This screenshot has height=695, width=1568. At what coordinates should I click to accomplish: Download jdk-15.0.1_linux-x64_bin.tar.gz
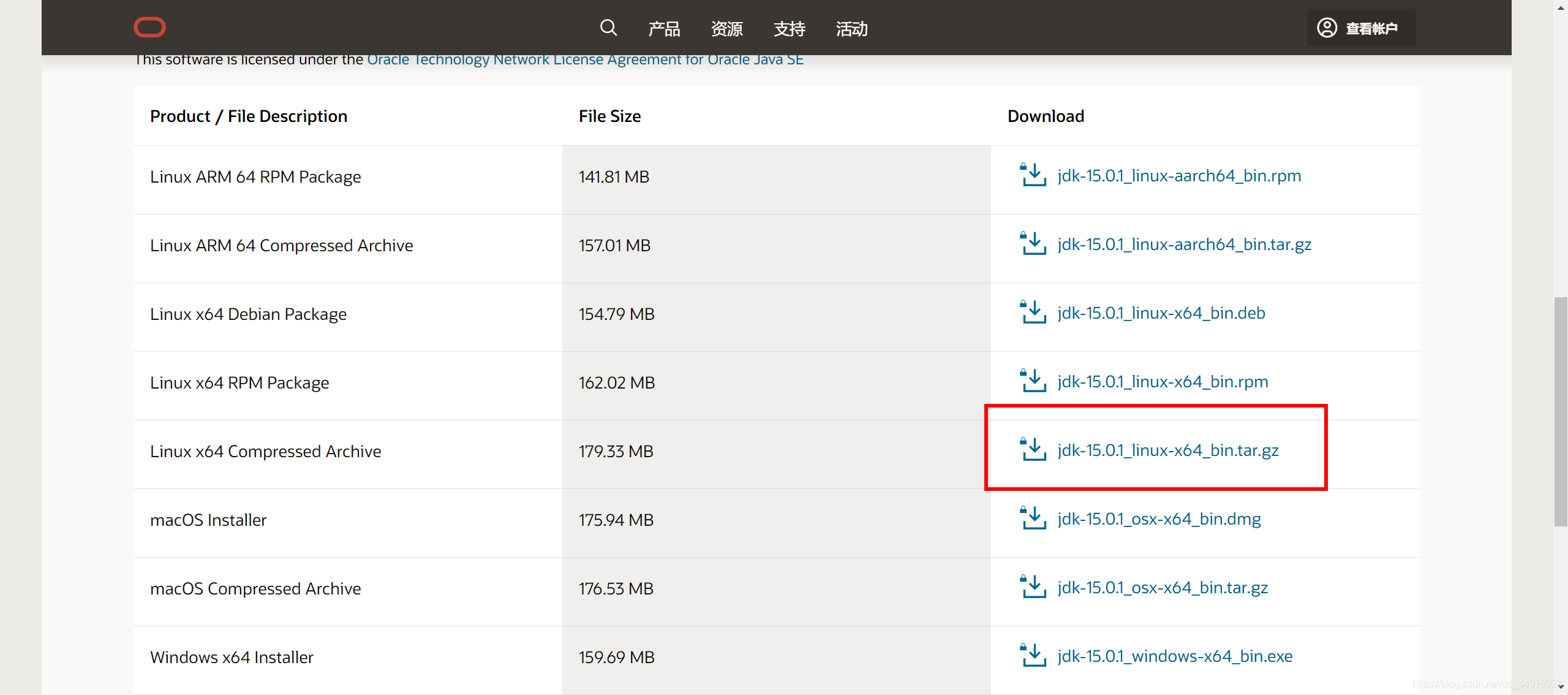1168,450
